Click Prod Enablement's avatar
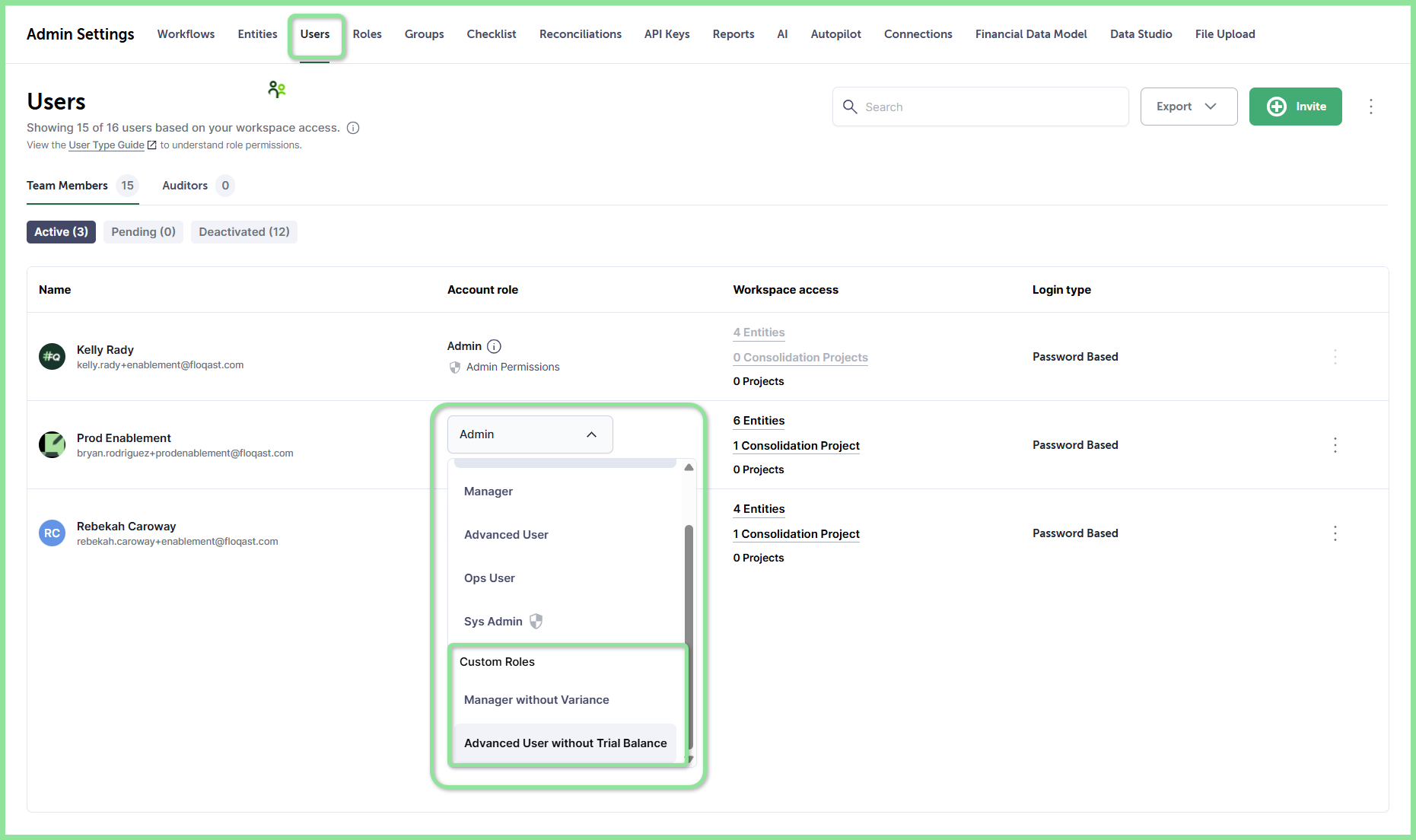 point(52,444)
